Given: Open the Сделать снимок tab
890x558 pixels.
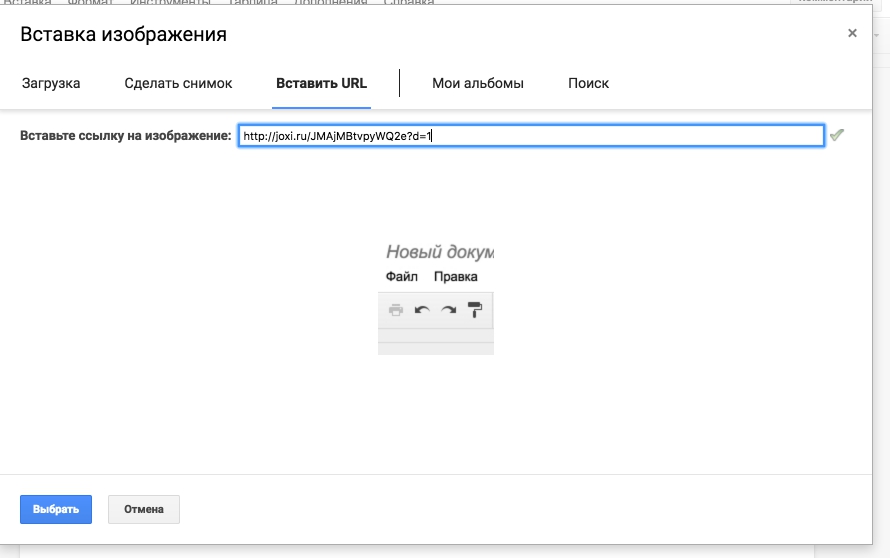Looking at the screenshot, I should [x=178, y=83].
